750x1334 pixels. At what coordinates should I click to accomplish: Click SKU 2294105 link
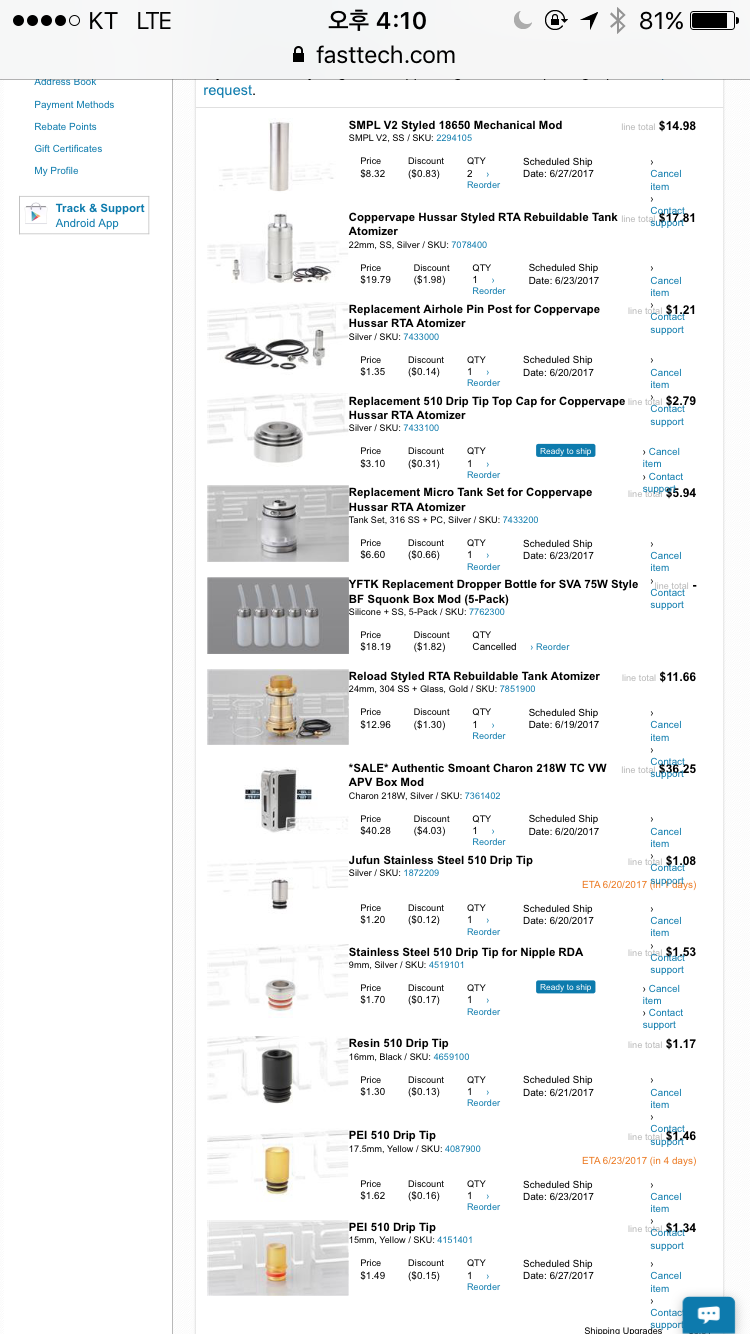(454, 138)
